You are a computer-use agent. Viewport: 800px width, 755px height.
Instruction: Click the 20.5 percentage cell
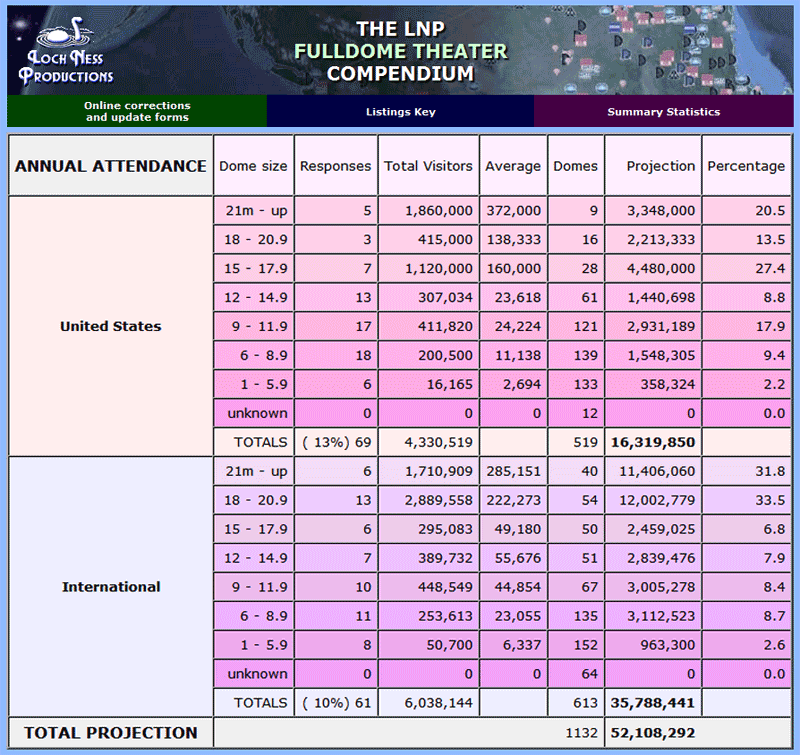(x=746, y=210)
